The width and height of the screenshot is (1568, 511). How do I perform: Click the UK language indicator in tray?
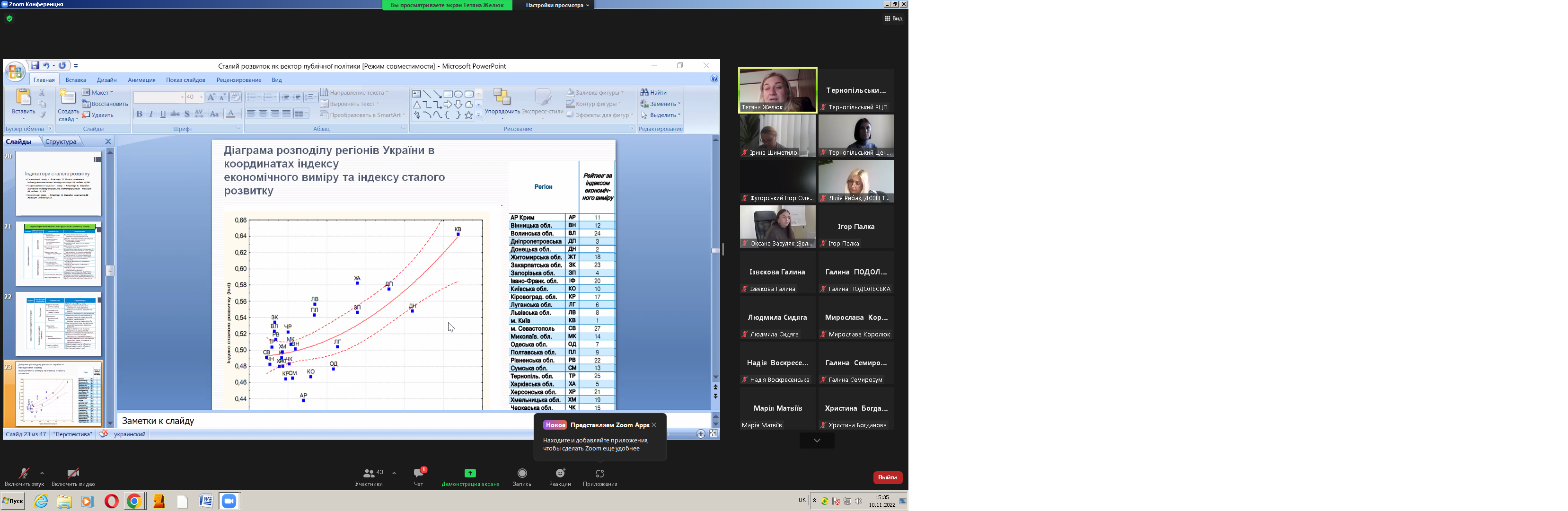[802, 501]
